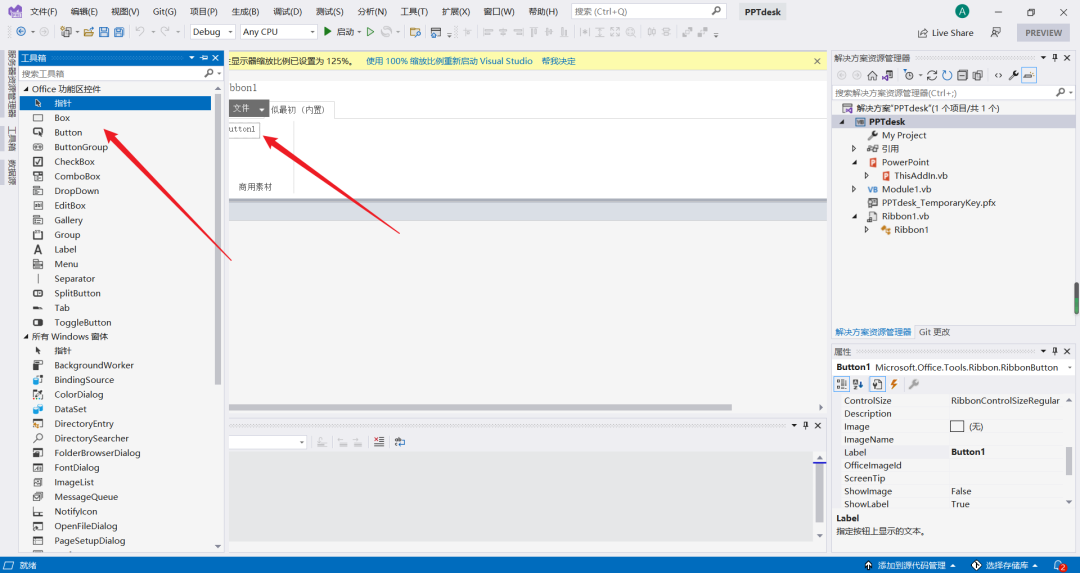Open Properties wrench in the Solution Explorer toolbar
Viewport: 1080px width, 573px height.
(1013, 76)
